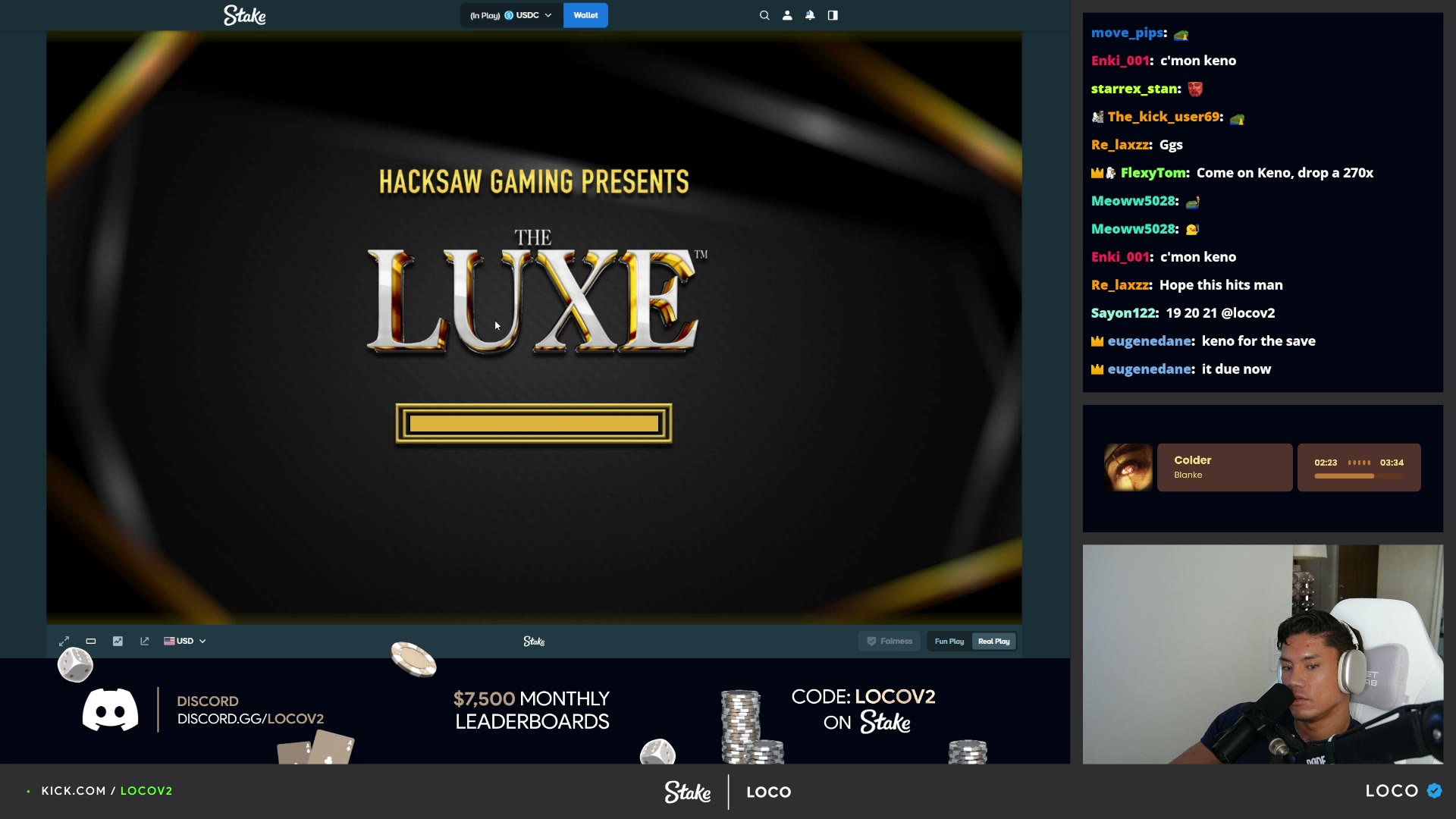Open the Wallet button
1456x819 pixels.
tap(585, 15)
